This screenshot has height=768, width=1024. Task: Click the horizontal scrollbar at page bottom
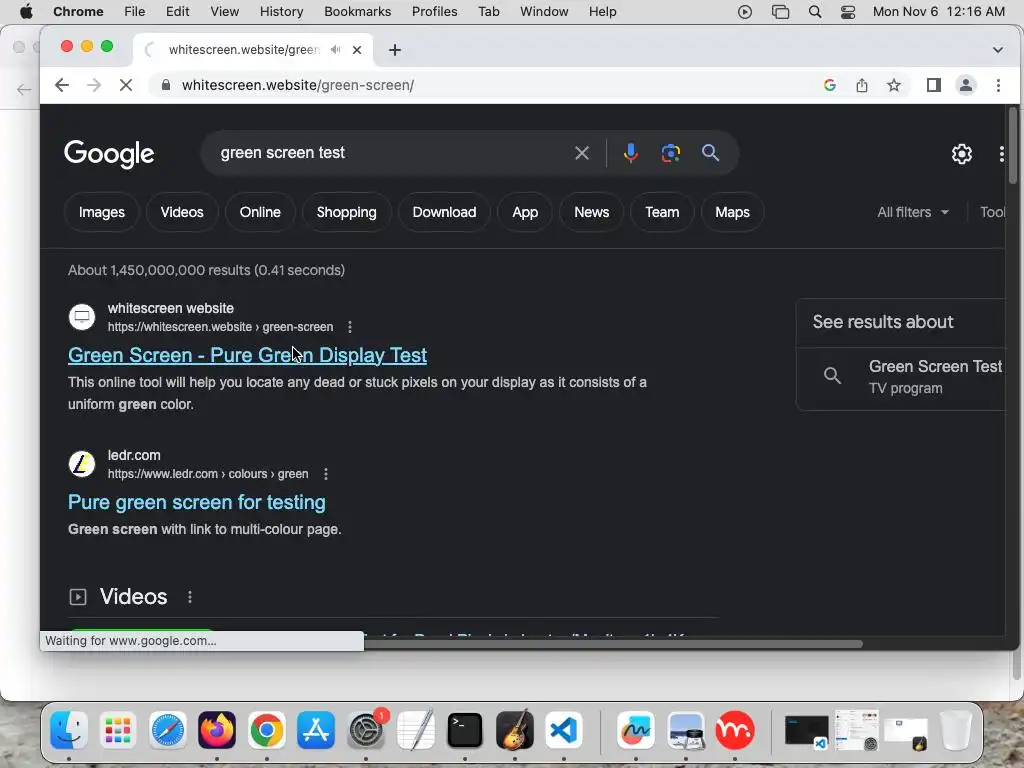click(x=613, y=644)
